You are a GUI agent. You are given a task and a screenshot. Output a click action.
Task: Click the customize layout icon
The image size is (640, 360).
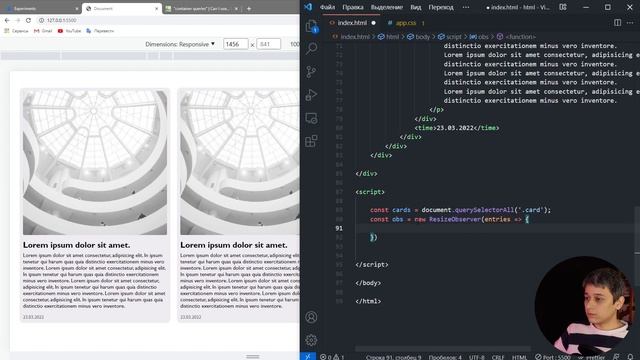(563, 7)
